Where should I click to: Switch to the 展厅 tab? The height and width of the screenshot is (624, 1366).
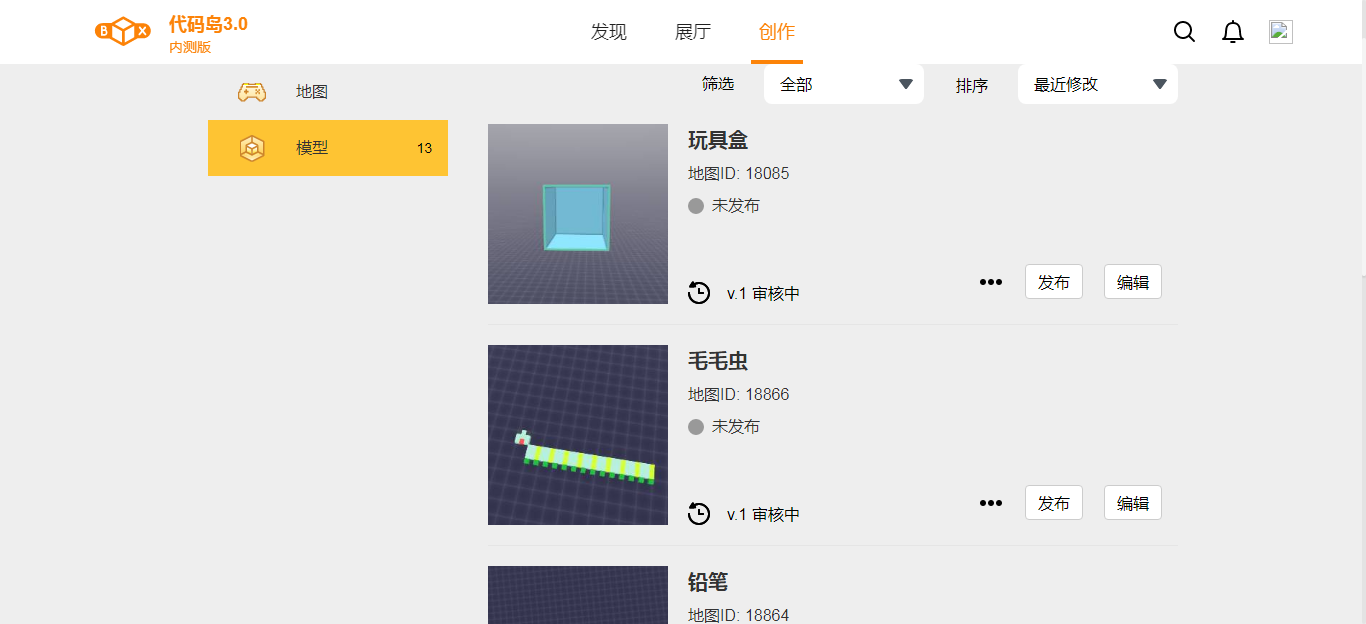pyautogui.click(x=693, y=32)
